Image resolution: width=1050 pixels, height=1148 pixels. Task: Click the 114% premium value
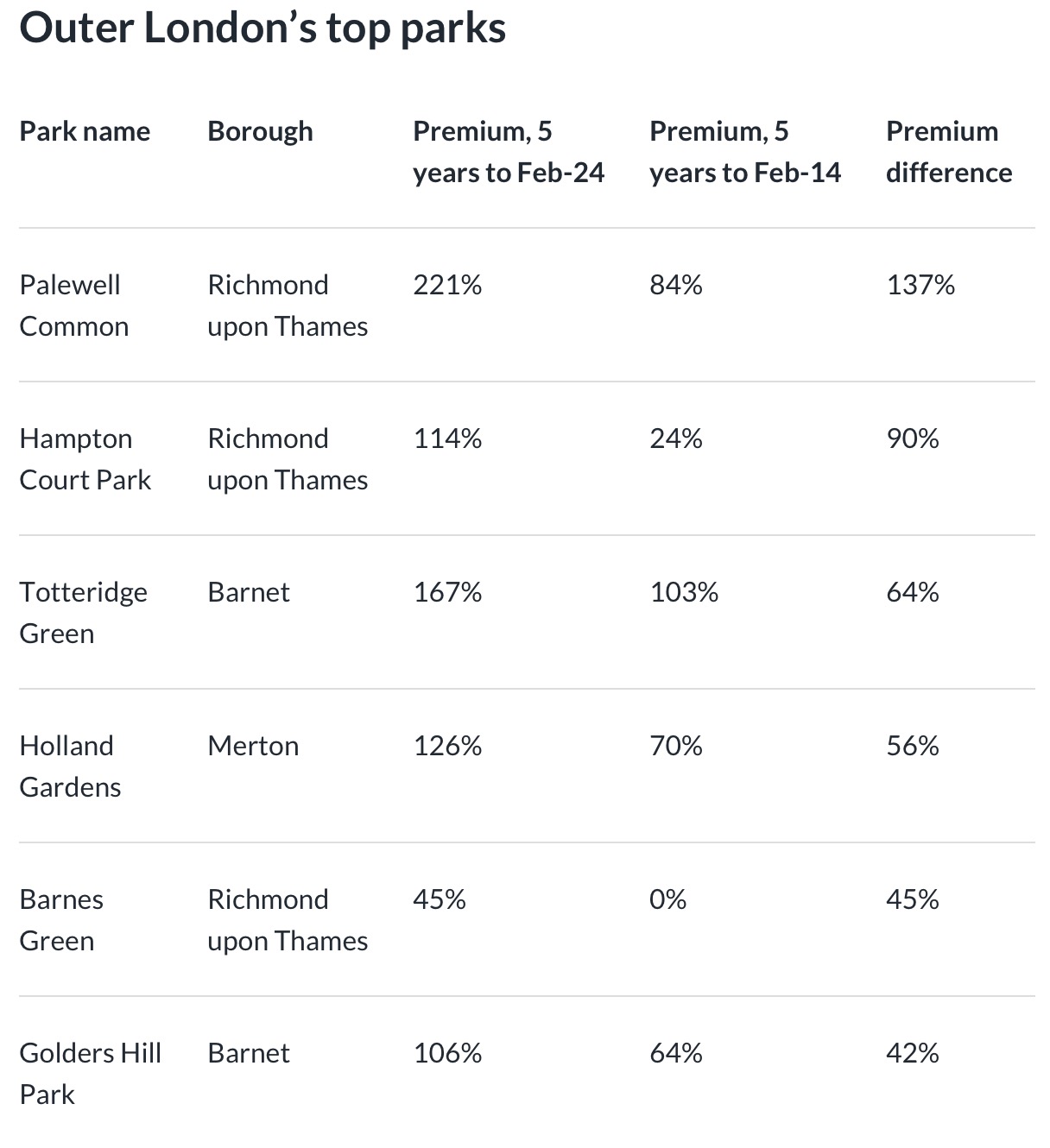coord(447,438)
